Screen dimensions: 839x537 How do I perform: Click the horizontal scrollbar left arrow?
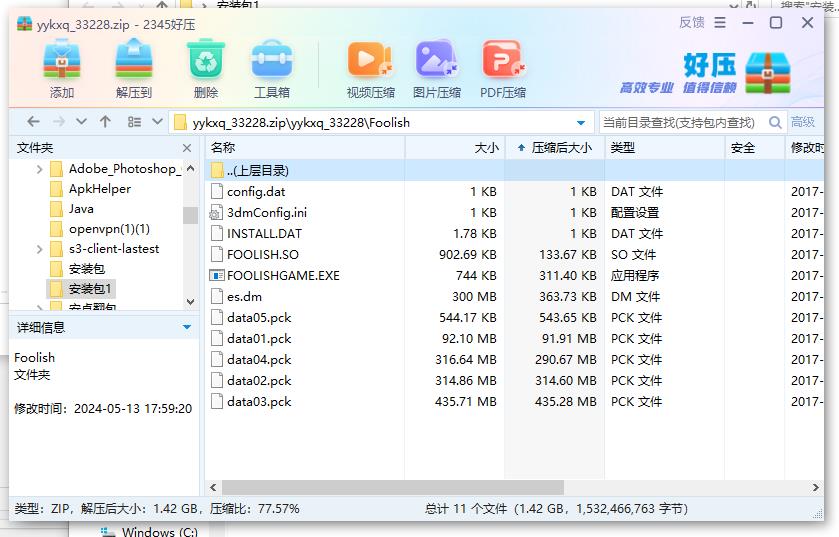(213, 487)
